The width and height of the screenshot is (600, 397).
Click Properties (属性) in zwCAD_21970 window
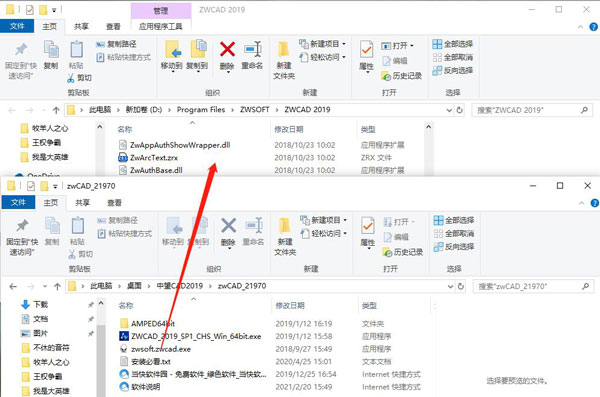click(367, 233)
